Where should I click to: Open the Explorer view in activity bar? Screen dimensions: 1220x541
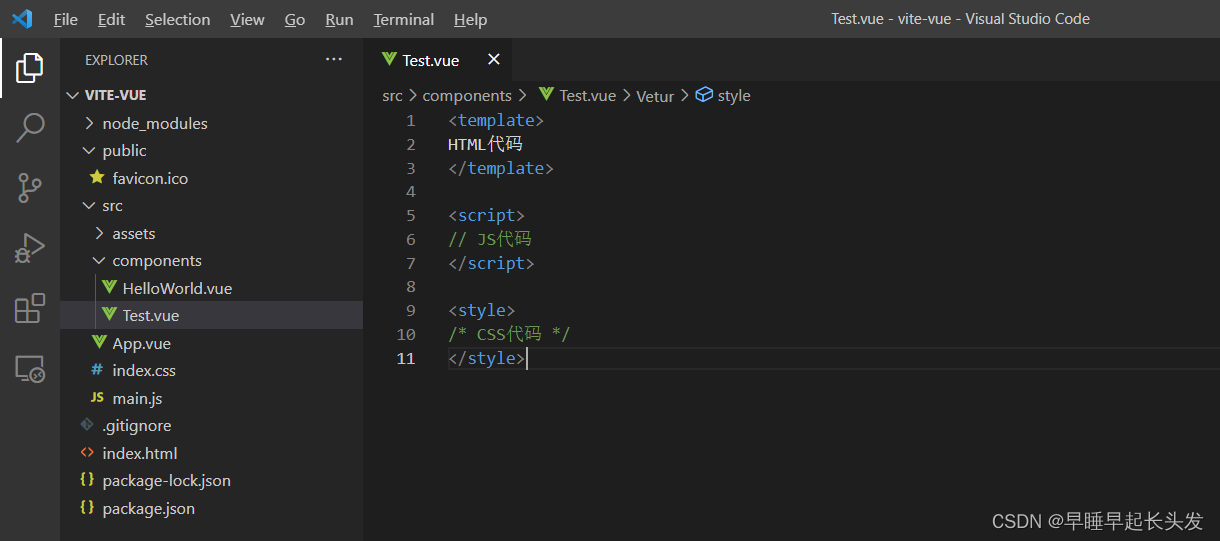(30, 68)
